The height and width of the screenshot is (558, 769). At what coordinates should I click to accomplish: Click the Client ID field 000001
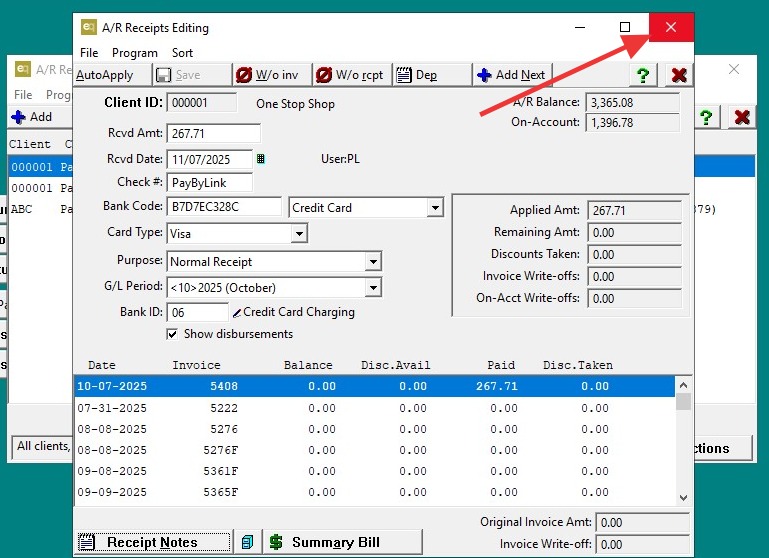201,103
